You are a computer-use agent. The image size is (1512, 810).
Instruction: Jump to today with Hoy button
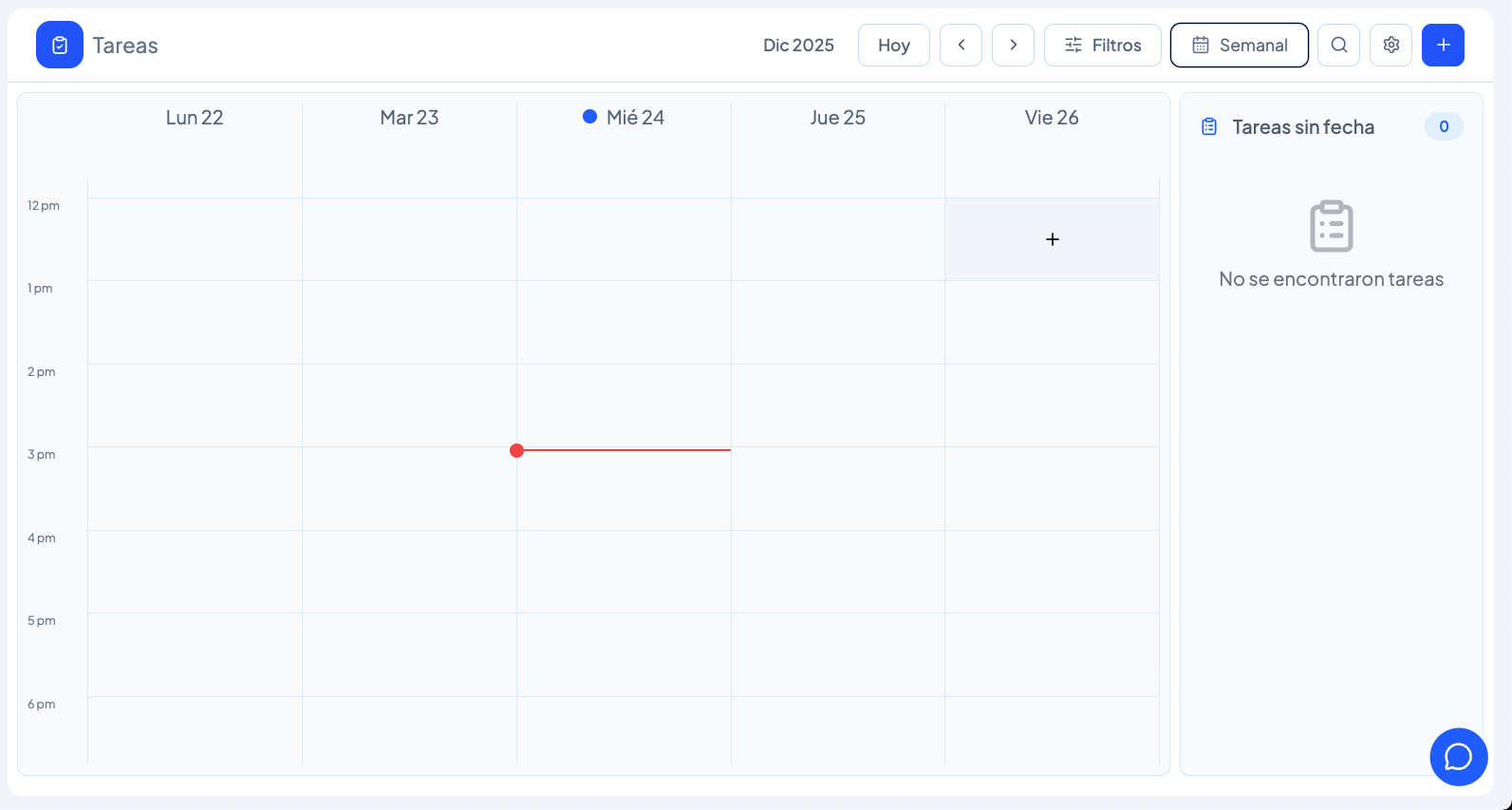tap(893, 45)
